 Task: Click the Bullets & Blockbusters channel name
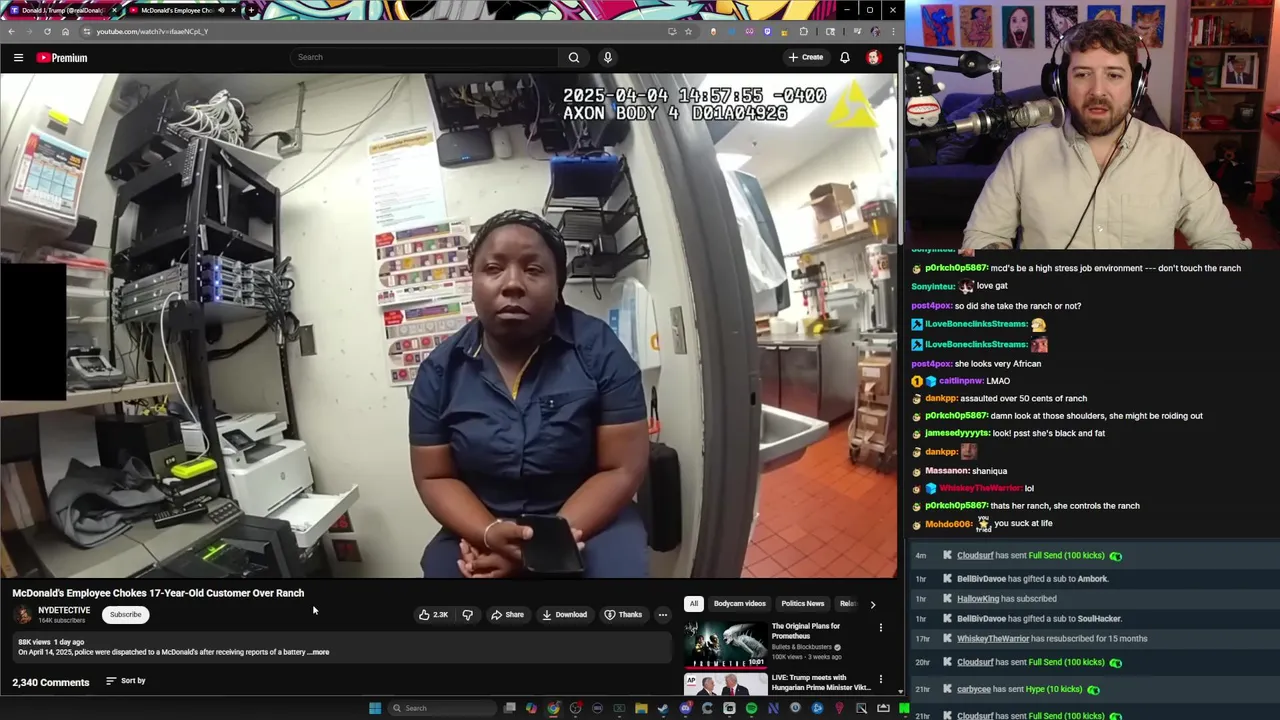coord(802,647)
